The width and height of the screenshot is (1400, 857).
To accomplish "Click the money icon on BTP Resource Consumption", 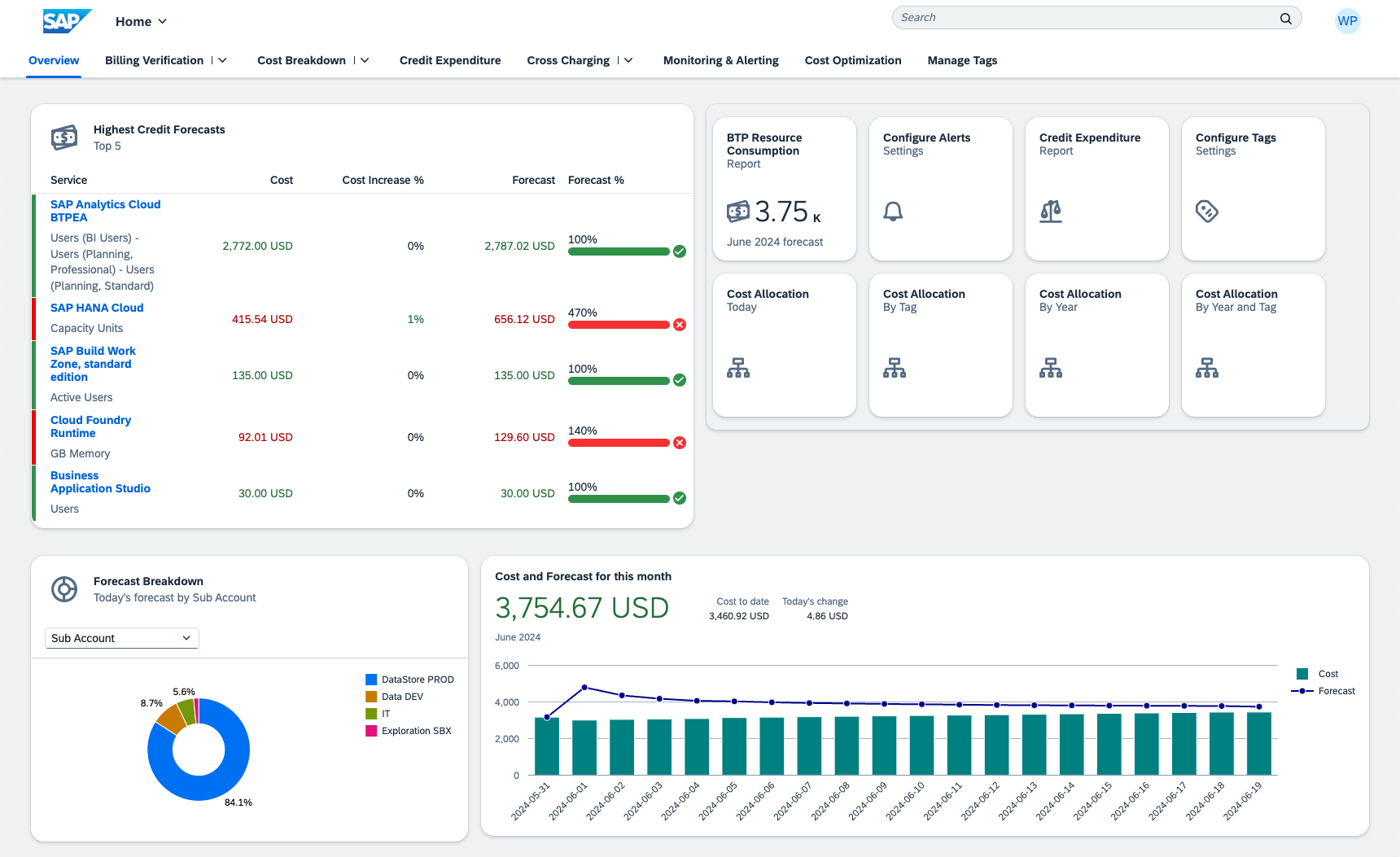I will (738, 212).
